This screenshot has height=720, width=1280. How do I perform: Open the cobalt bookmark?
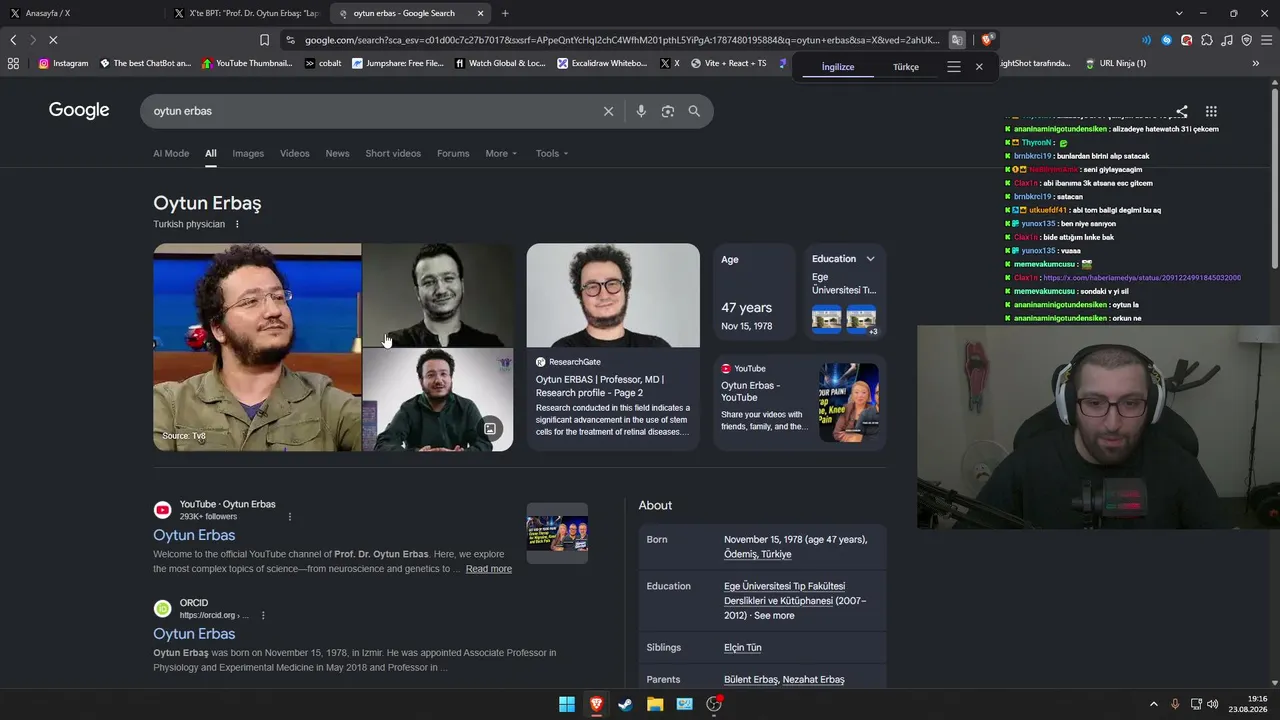coord(323,63)
